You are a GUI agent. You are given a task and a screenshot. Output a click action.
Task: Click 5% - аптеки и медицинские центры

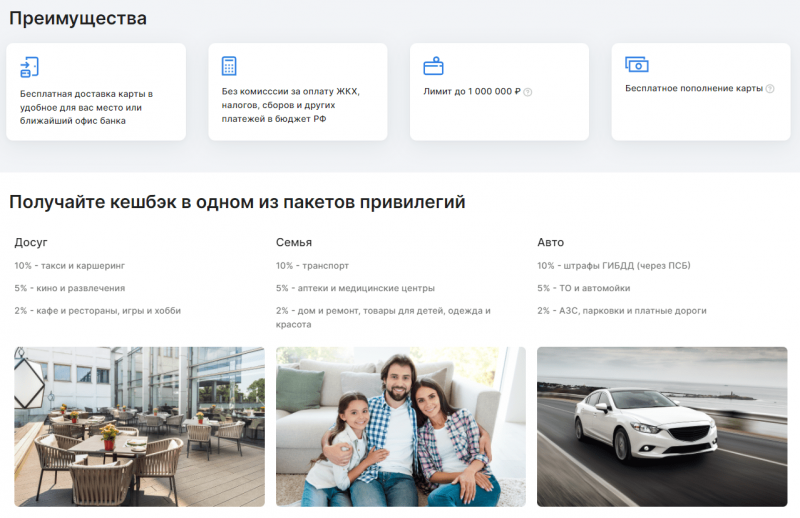[x=355, y=288]
